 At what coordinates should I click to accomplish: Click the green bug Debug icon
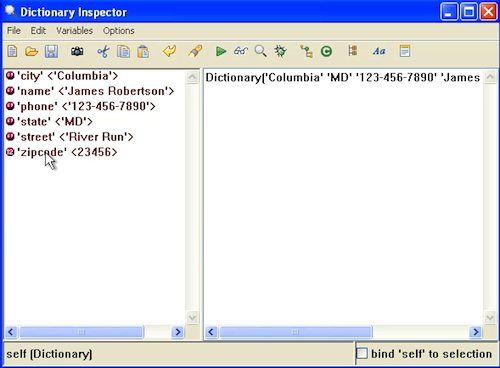(x=280, y=51)
